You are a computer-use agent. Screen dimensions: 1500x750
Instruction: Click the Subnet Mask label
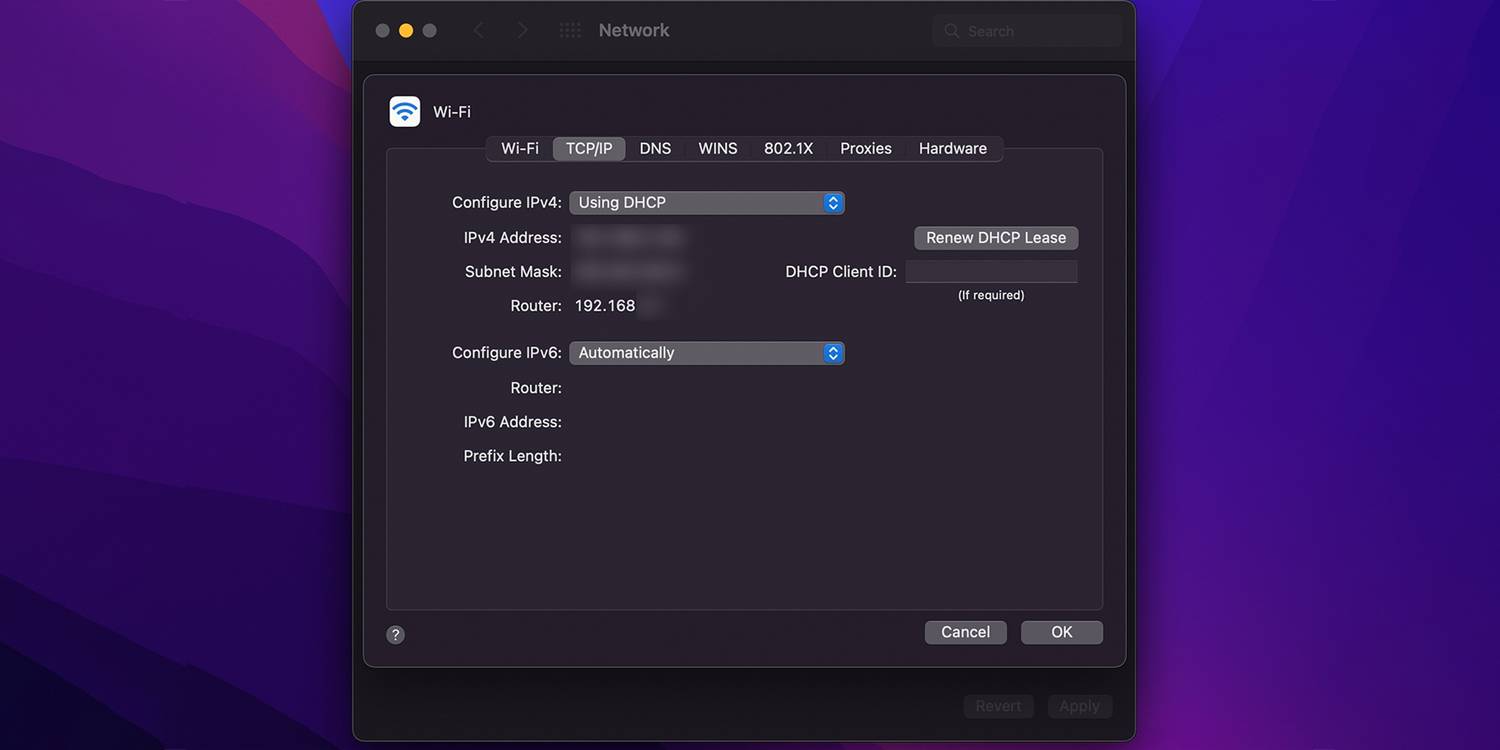513,272
